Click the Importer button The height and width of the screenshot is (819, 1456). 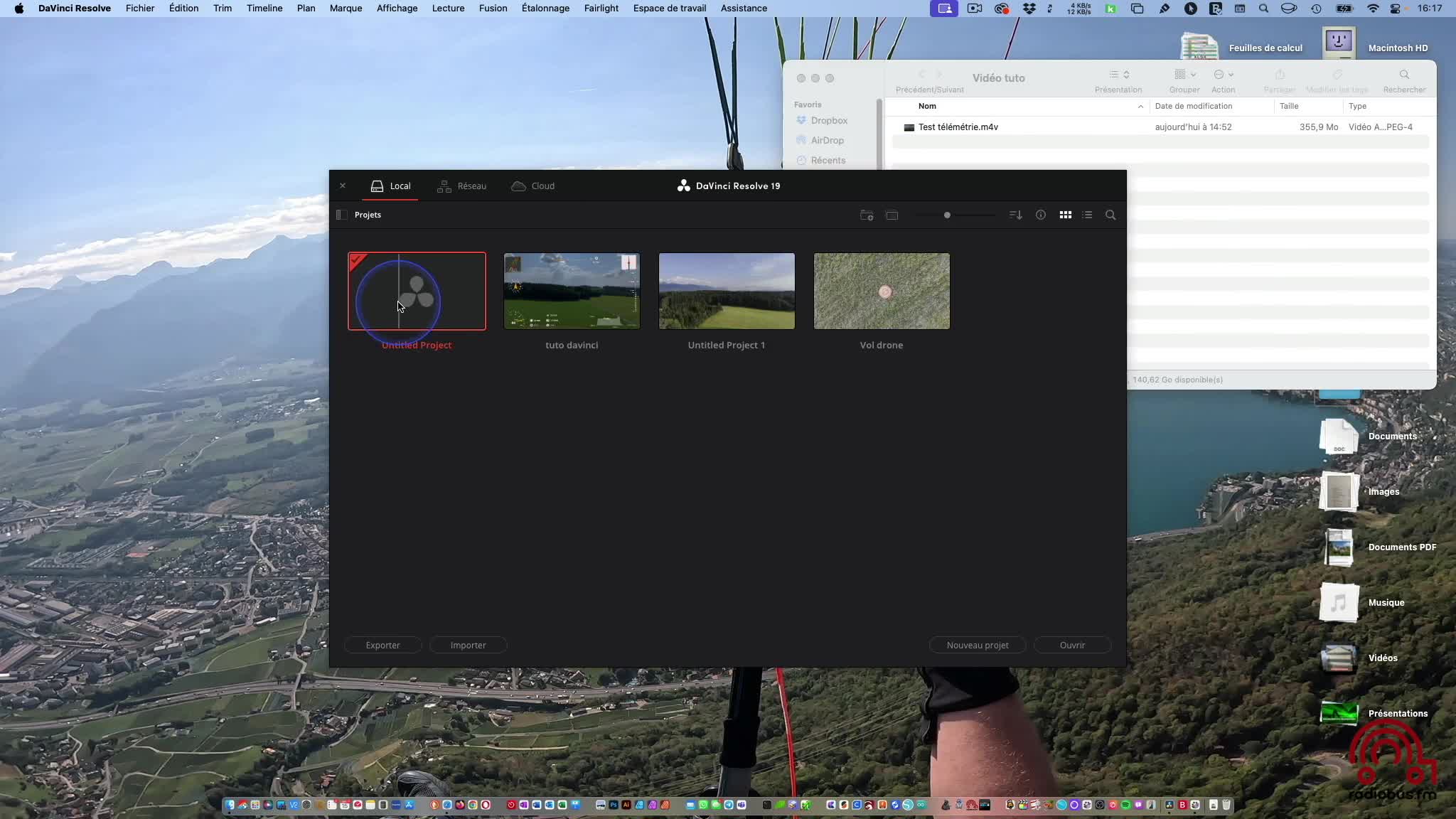[468, 645]
